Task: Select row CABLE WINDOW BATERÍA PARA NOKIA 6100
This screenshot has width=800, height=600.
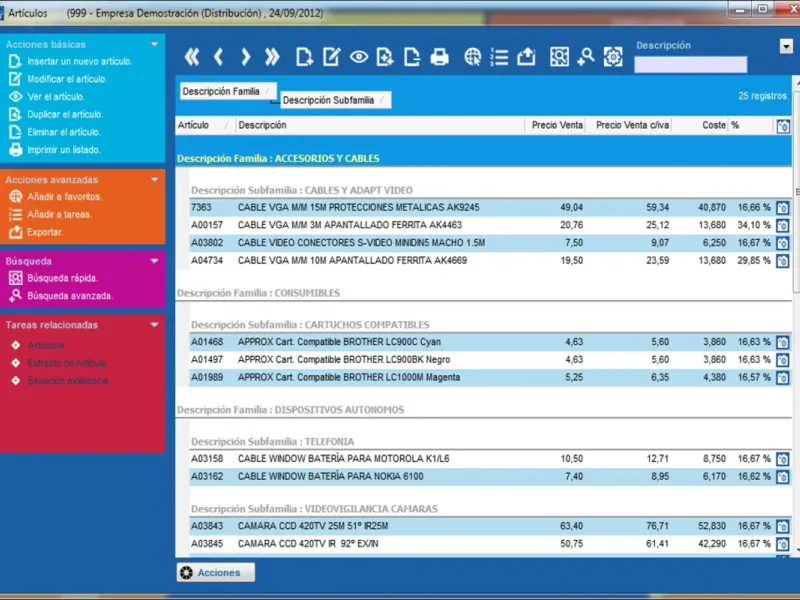Action: (x=490, y=477)
